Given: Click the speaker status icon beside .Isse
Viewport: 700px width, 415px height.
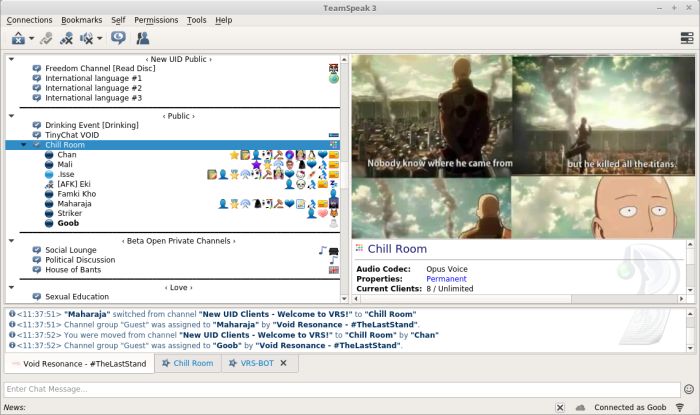Looking at the screenshot, I should (49, 174).
